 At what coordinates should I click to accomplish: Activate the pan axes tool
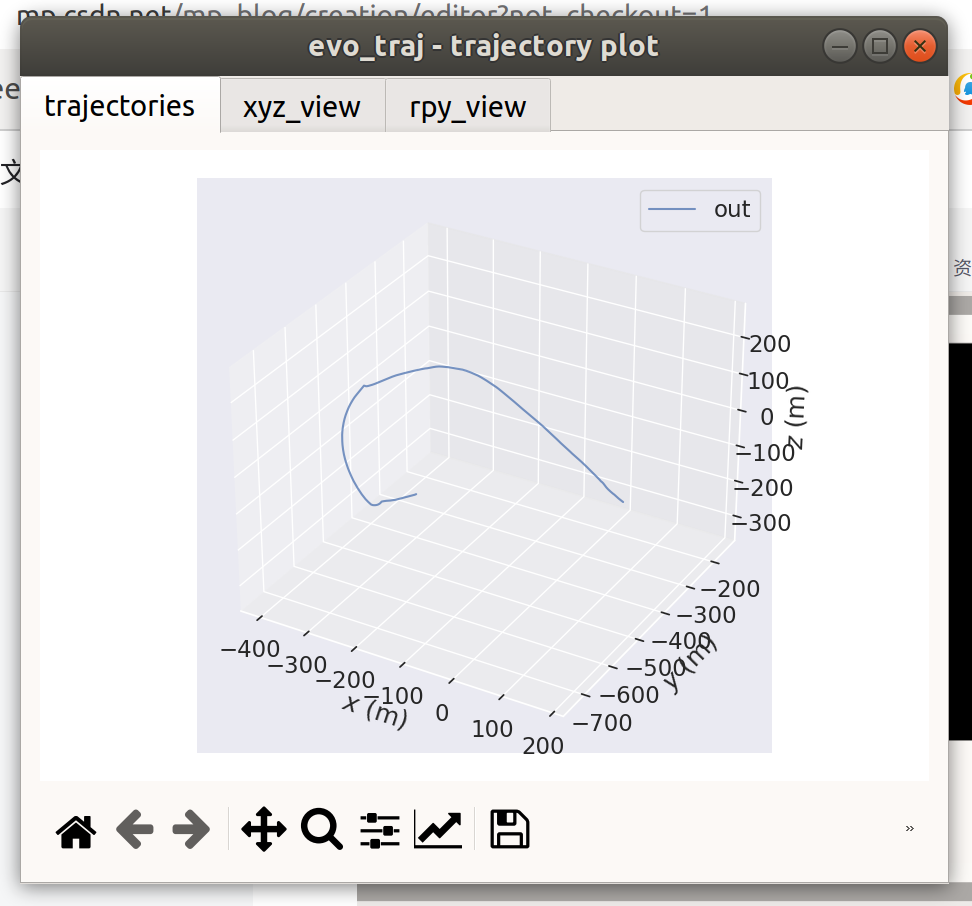tap(263, 829)
